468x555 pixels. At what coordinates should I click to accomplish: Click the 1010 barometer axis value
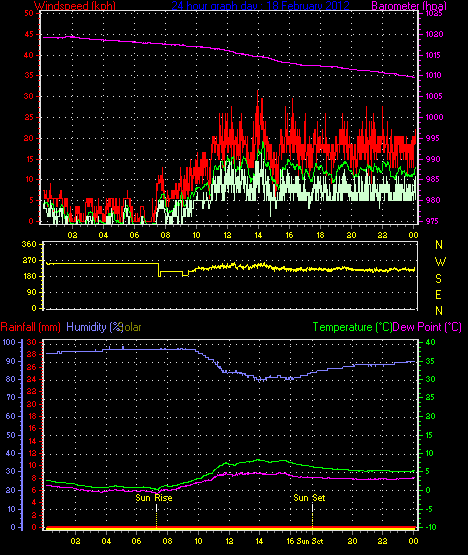(433, 75)
